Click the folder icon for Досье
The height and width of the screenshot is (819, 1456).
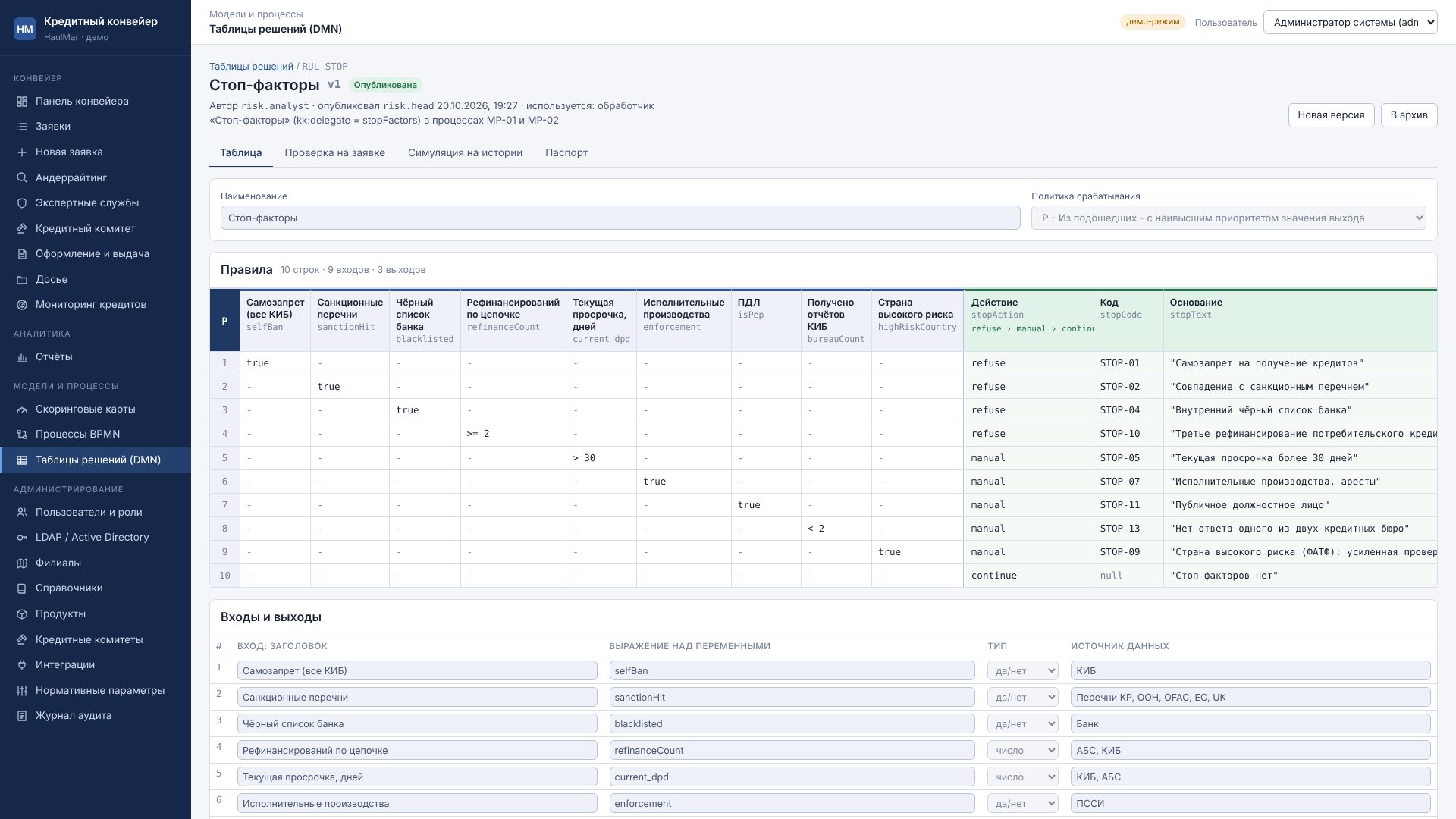click(x=22, y=280)
